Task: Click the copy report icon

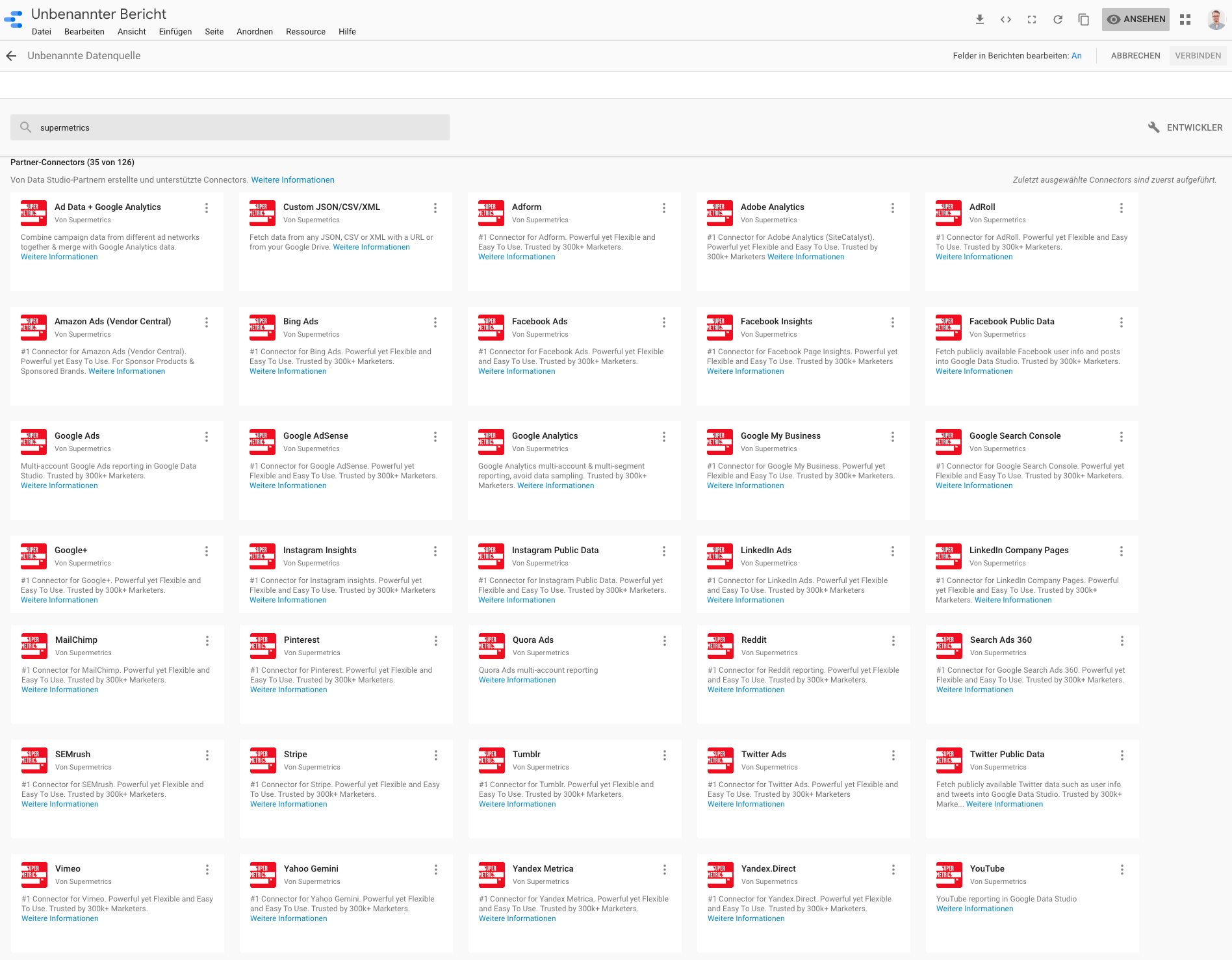Action: point(1084,19)
